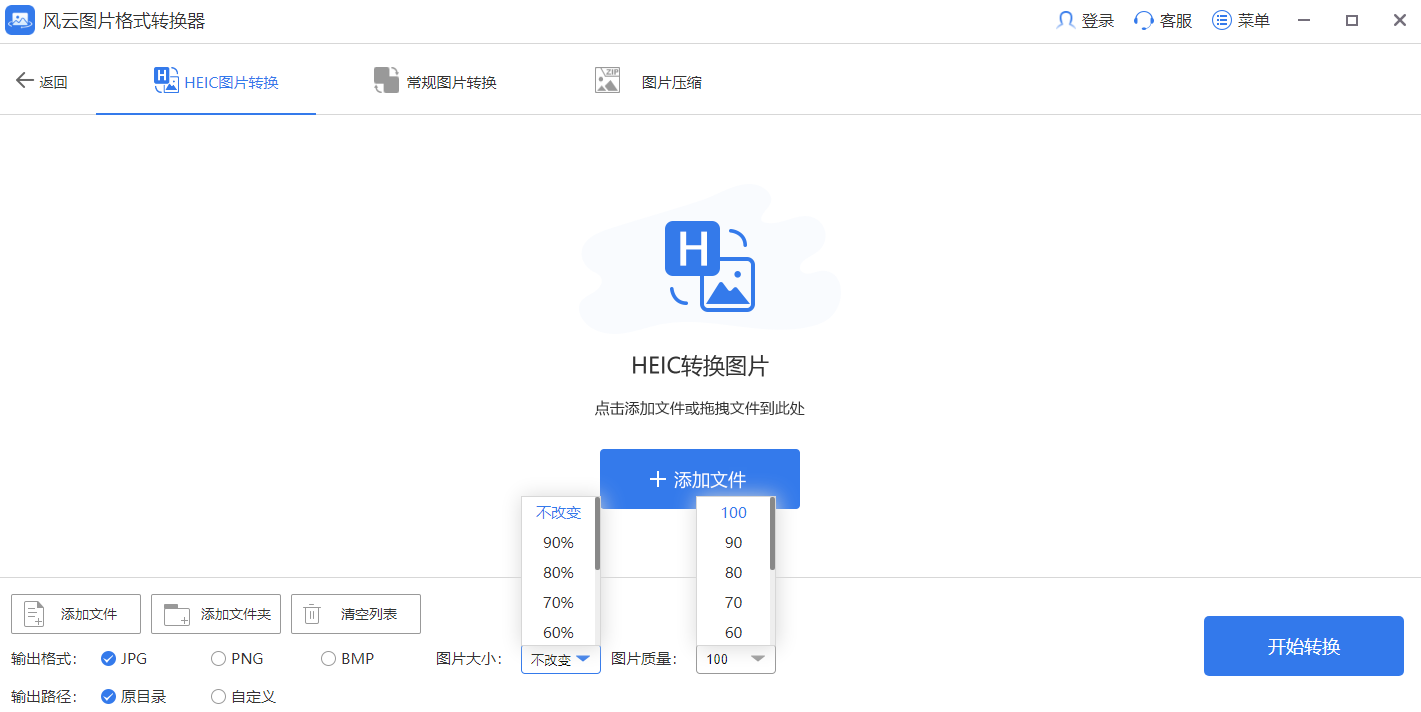Image resolution: width=1421 pixels, height=712 pixels.
Task: Choose 不改变 in the image size dropdown
Action: (558, 512)
